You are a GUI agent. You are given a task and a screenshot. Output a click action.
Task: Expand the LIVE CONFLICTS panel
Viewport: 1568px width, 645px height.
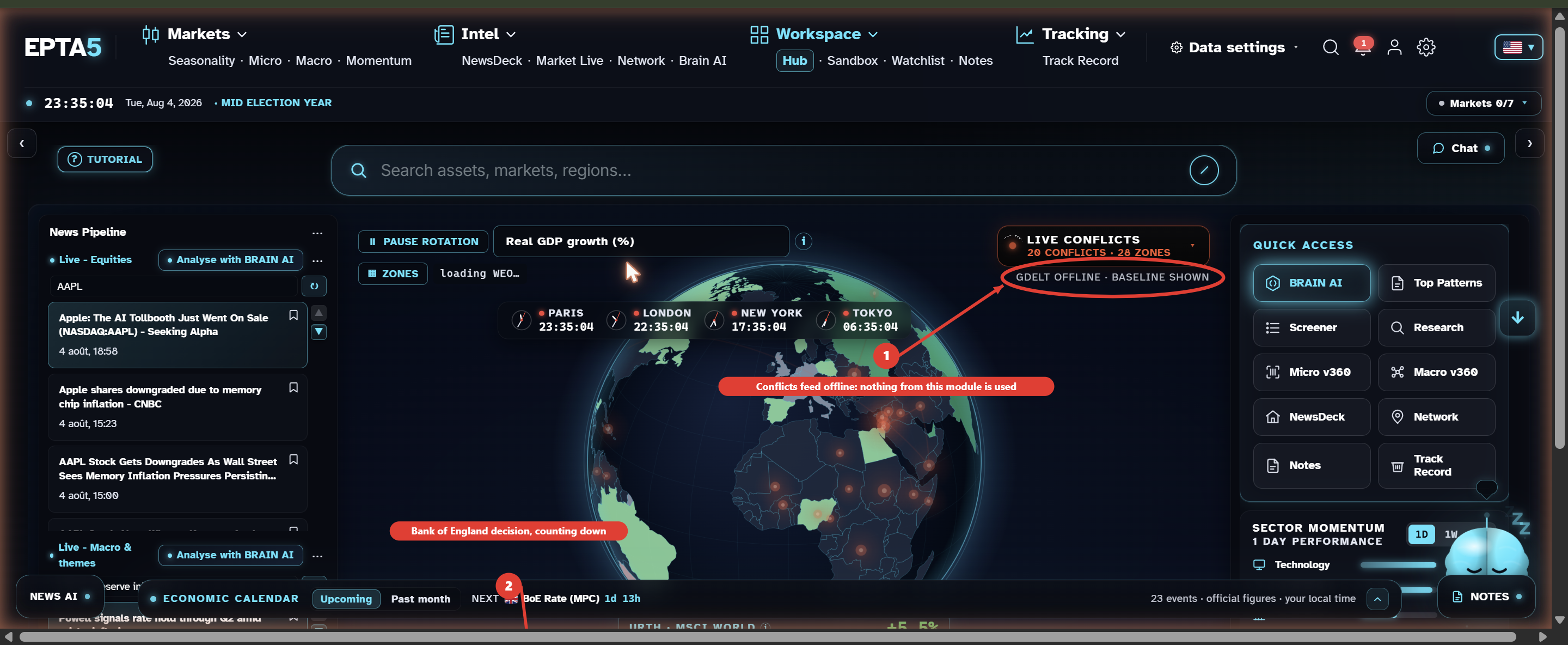pos(1103,246)
